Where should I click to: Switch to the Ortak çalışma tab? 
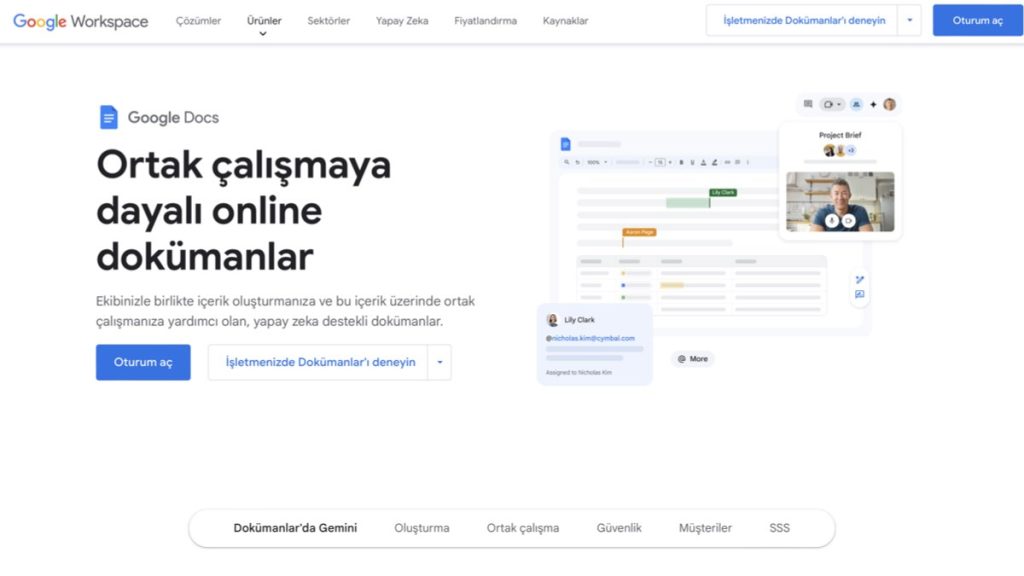click(522, 528)
